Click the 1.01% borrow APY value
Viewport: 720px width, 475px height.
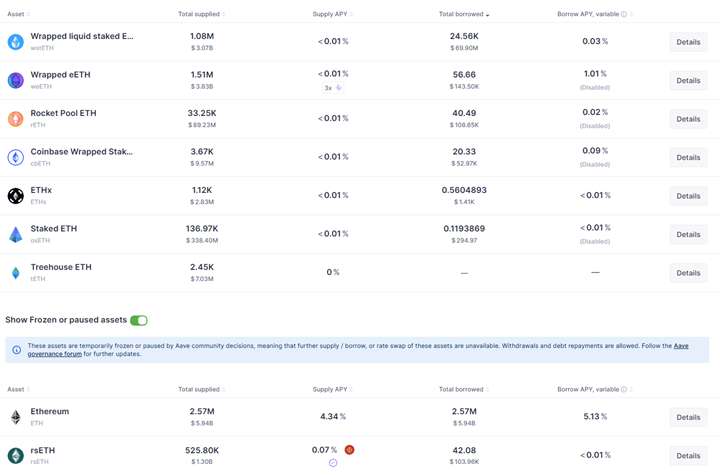pos(595,74)
